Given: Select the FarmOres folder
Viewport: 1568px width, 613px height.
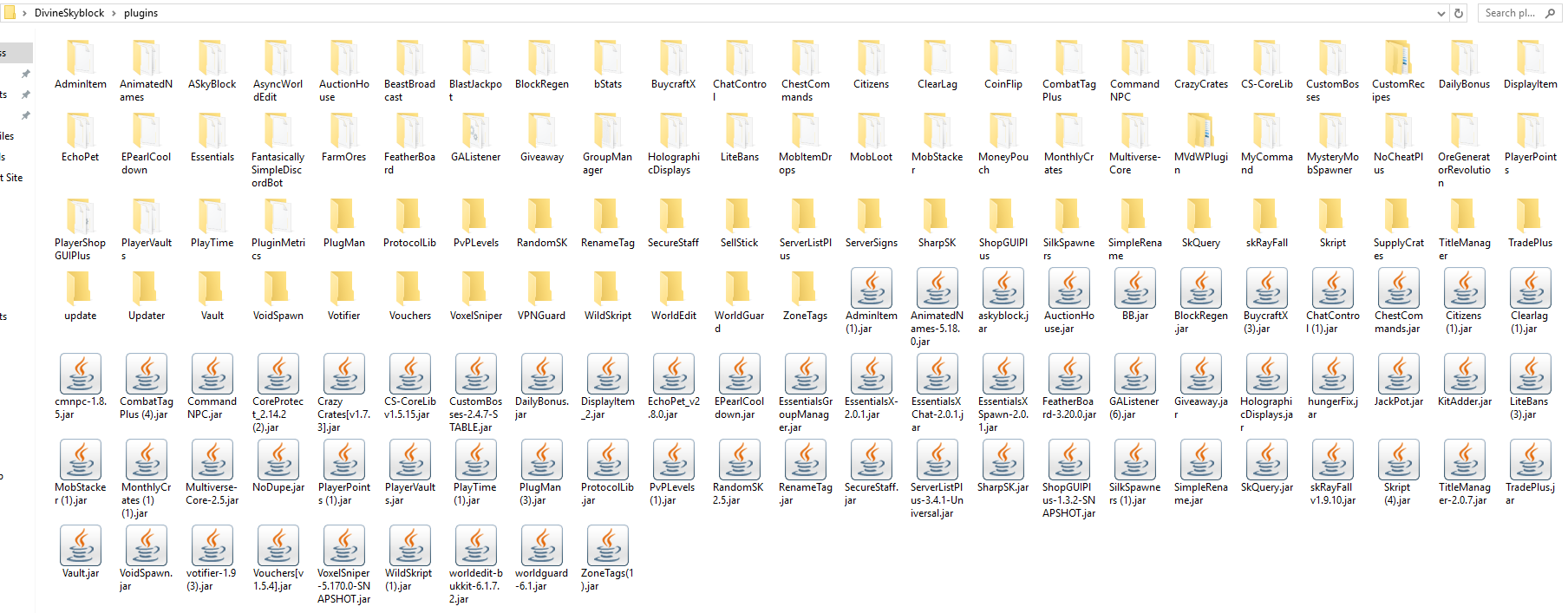Looking at the screenshot, I should 344,137.
